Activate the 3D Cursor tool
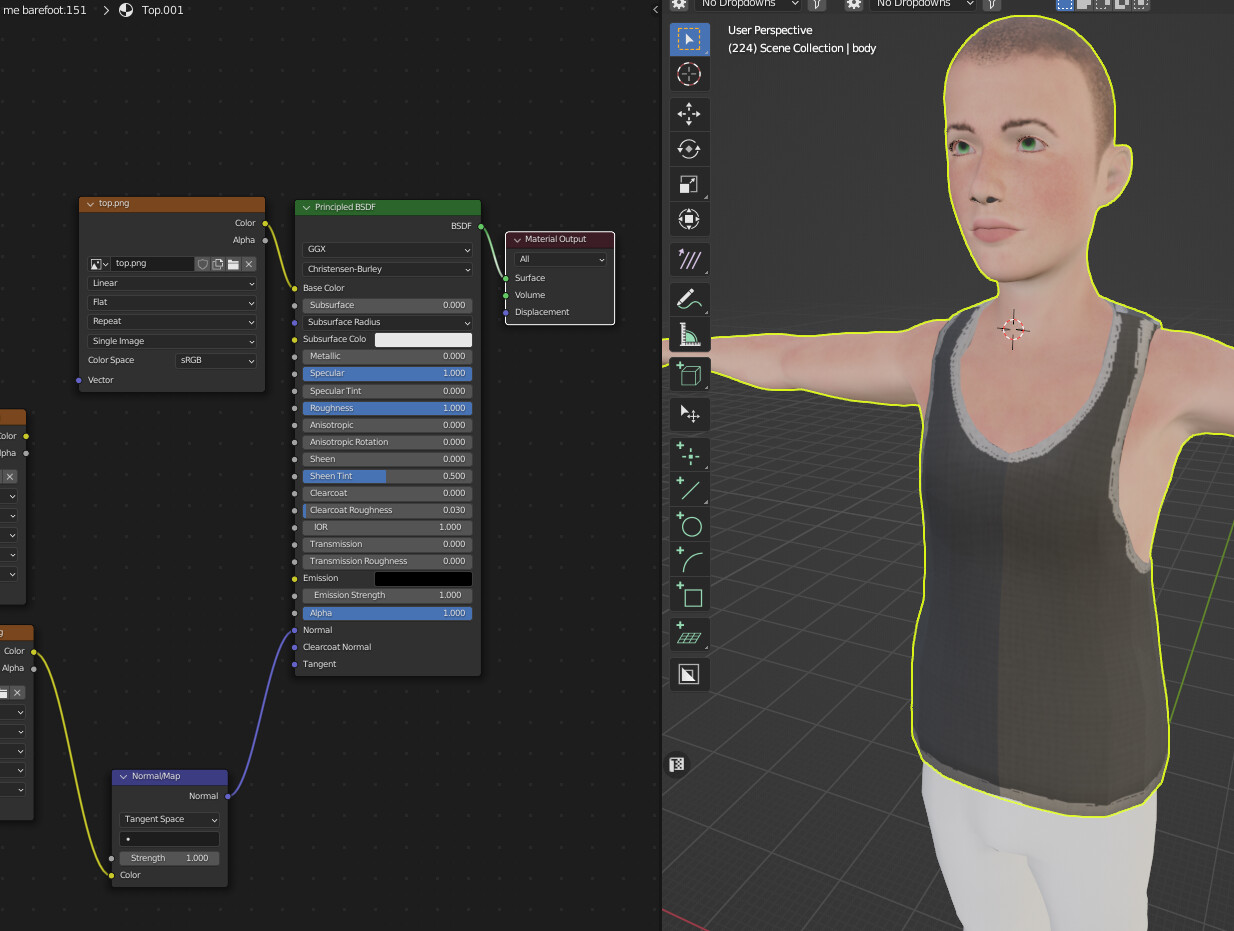The width and height of the screenshot is (1234, 931). [x=689, y=74]
